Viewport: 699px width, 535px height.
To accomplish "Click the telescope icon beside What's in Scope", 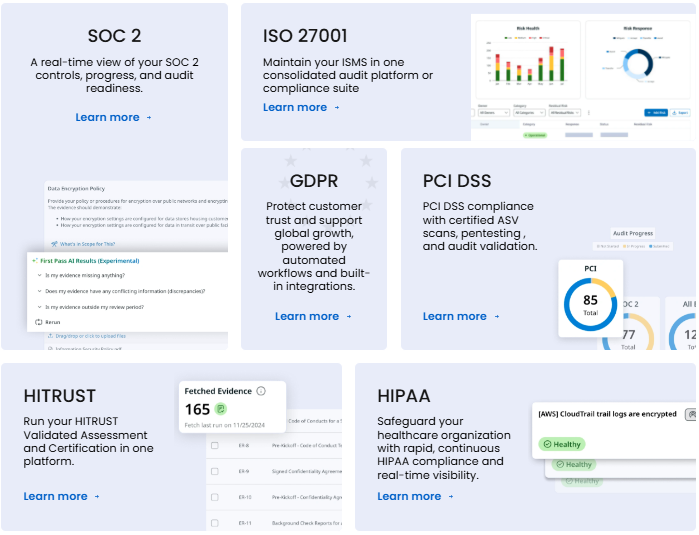I will pyautogui.click(x=54, y=244).
